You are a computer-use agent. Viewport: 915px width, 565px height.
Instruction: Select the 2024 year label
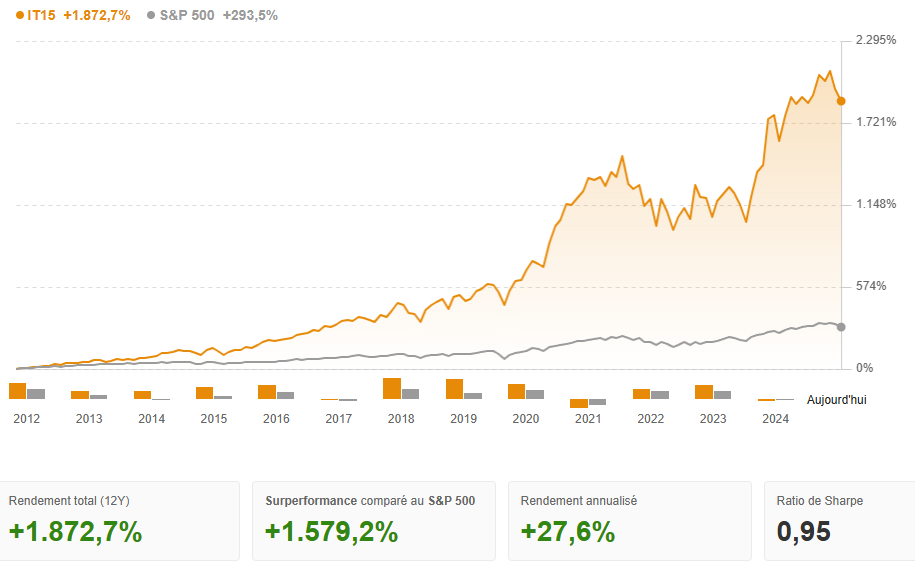click(775, 419)
